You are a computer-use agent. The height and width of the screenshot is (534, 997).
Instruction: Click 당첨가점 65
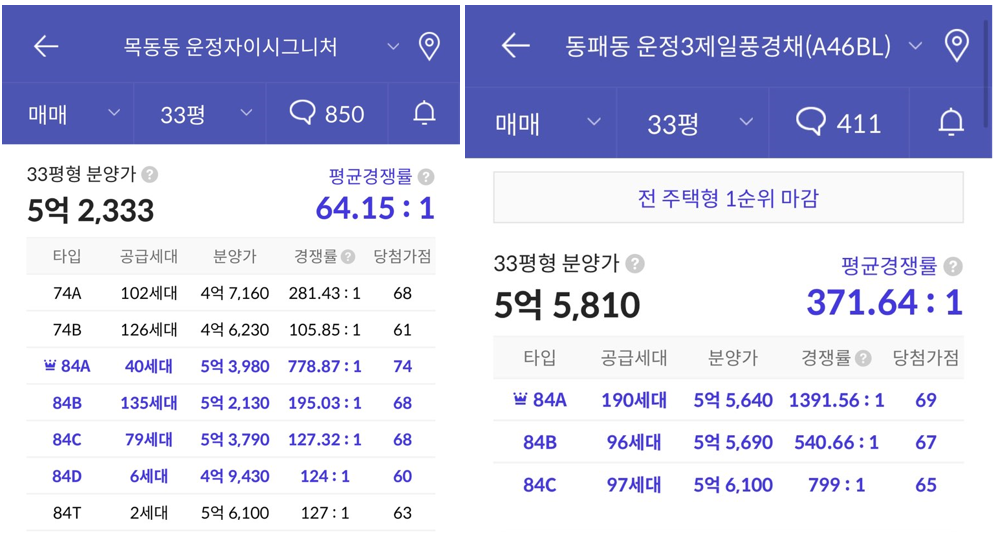coord(926,485)
